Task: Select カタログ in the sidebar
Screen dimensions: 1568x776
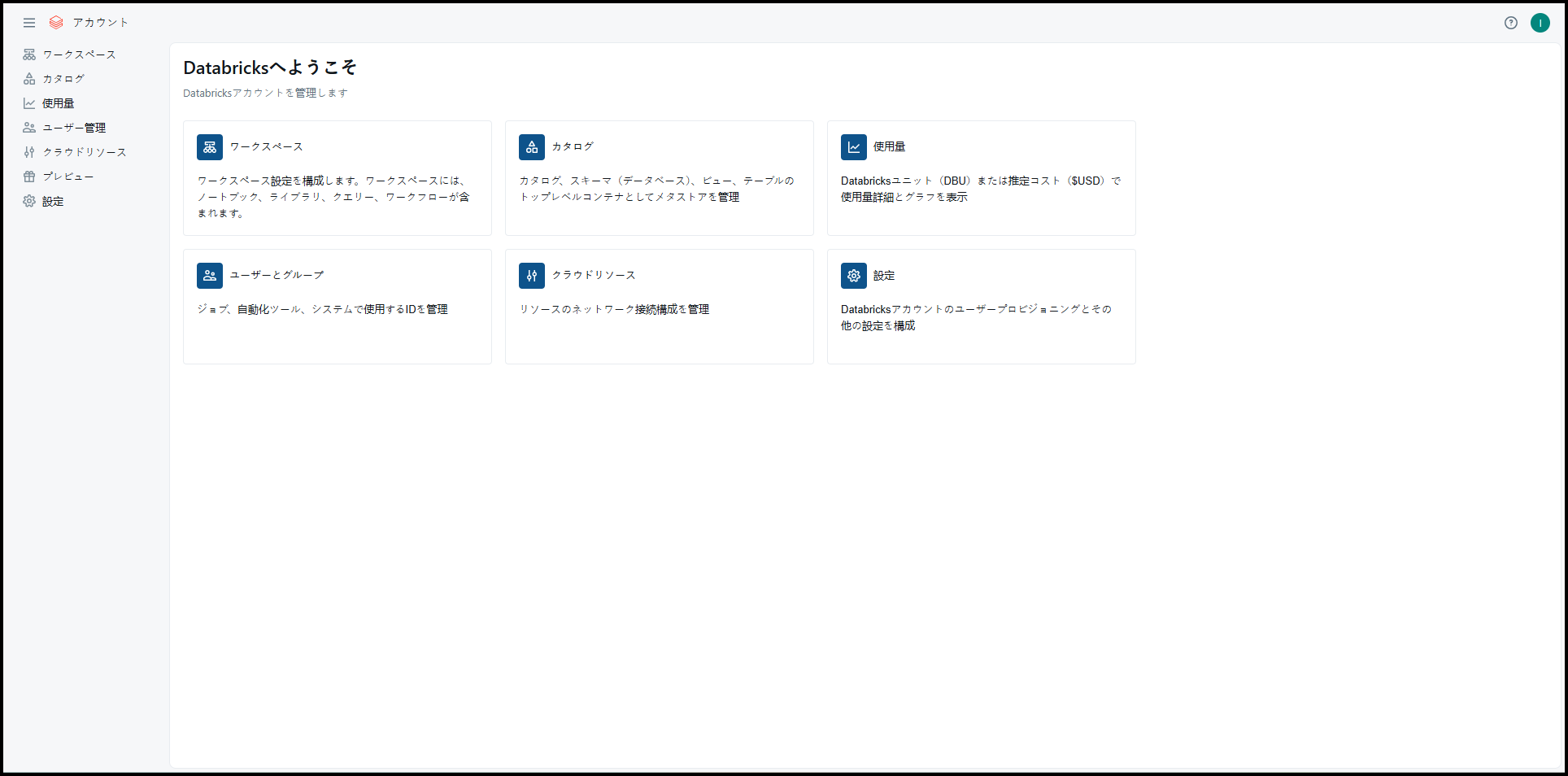Action: click(x=63, y=79)
